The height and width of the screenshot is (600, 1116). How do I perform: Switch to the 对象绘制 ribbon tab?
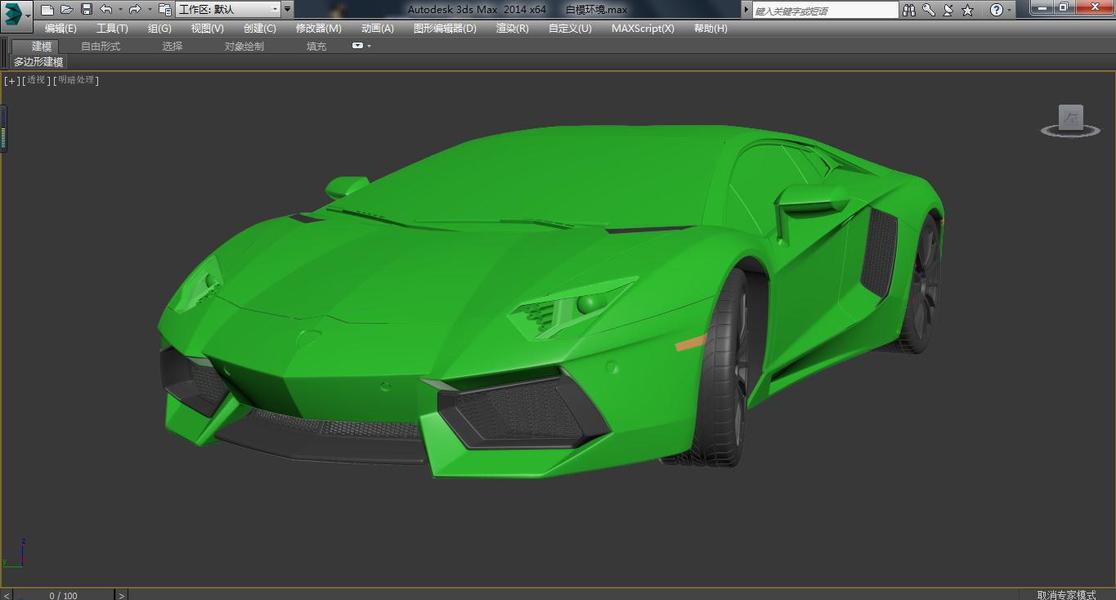pos(244,46)
